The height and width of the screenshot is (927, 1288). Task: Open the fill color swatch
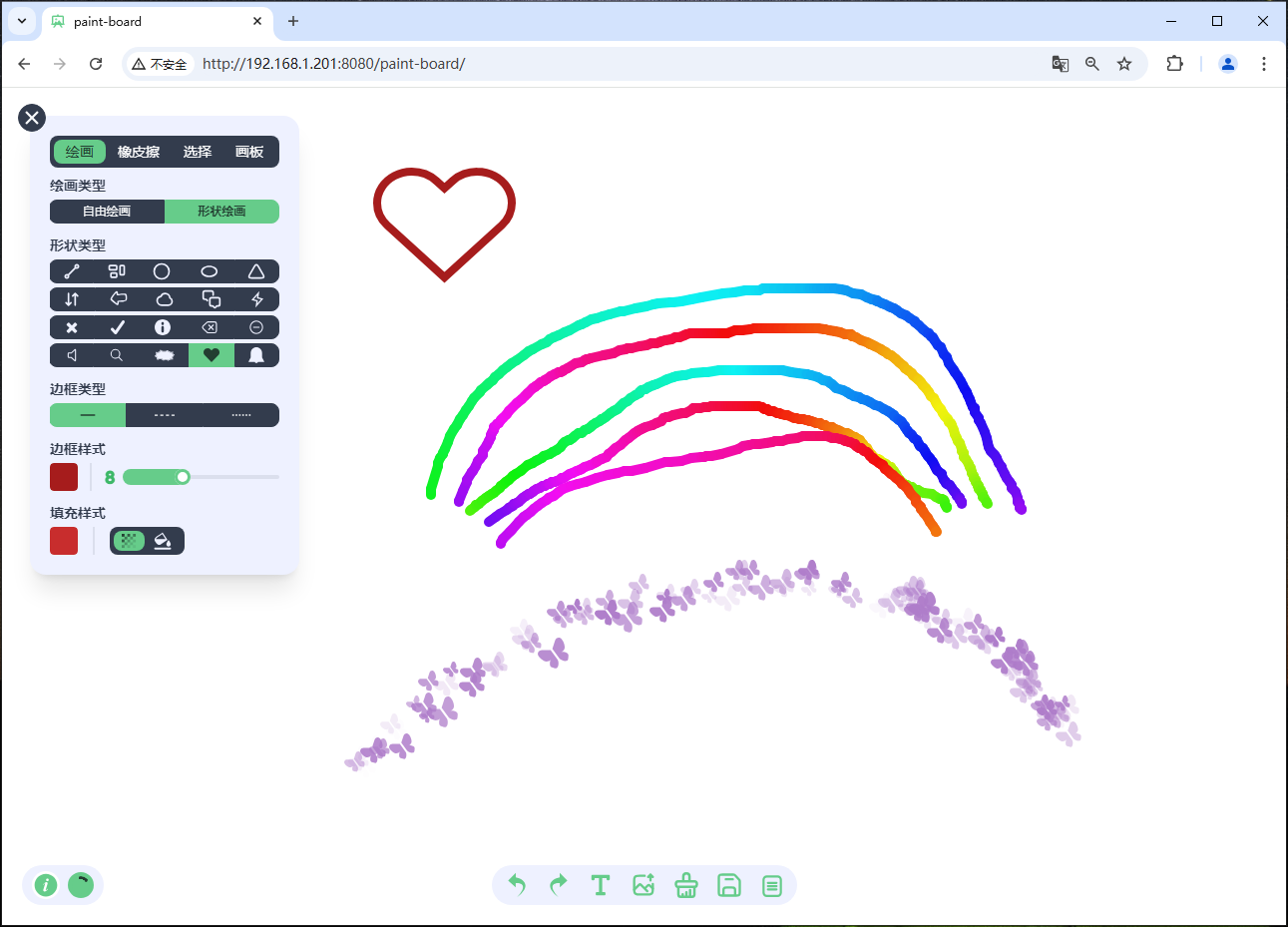coord(64,541)
